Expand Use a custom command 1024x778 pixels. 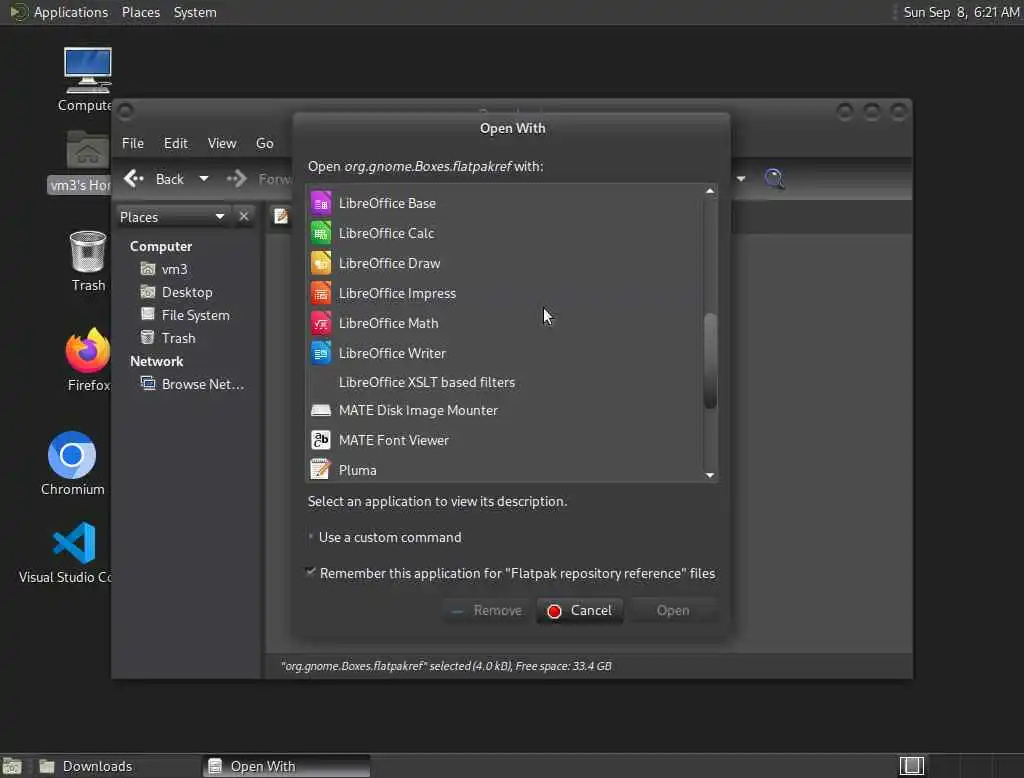[311, 537]
